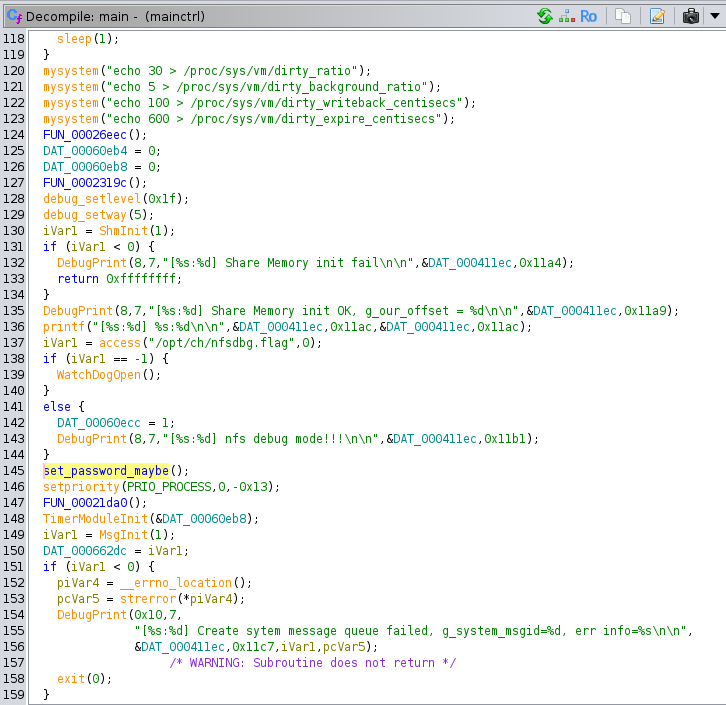
Task: Click pcVar5 variable on line 153
Action: point(78,599)
